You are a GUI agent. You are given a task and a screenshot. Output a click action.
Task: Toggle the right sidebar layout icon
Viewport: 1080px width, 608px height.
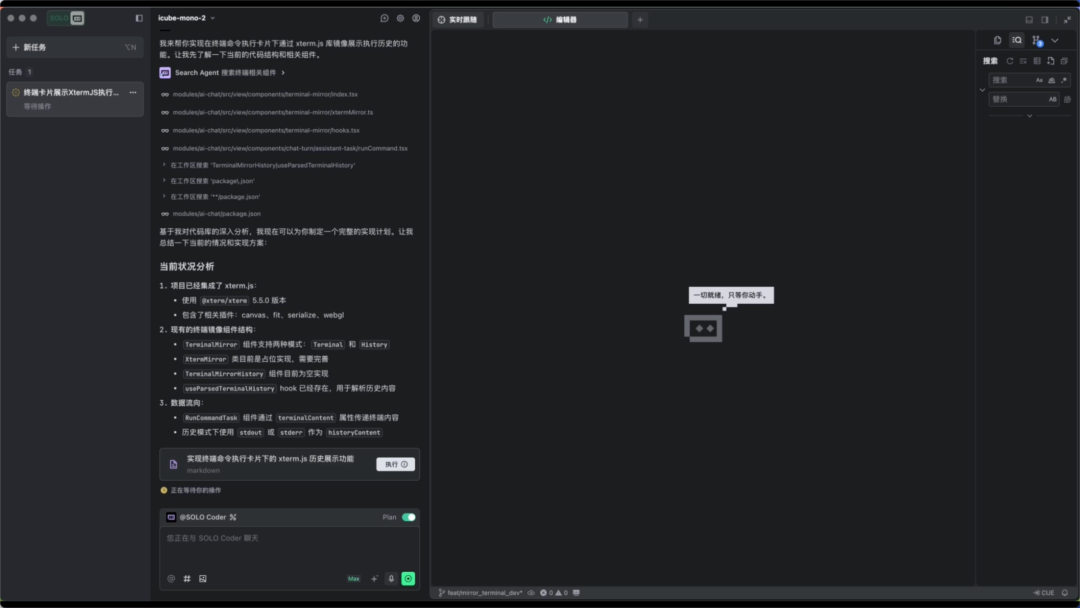(1045, 20)
